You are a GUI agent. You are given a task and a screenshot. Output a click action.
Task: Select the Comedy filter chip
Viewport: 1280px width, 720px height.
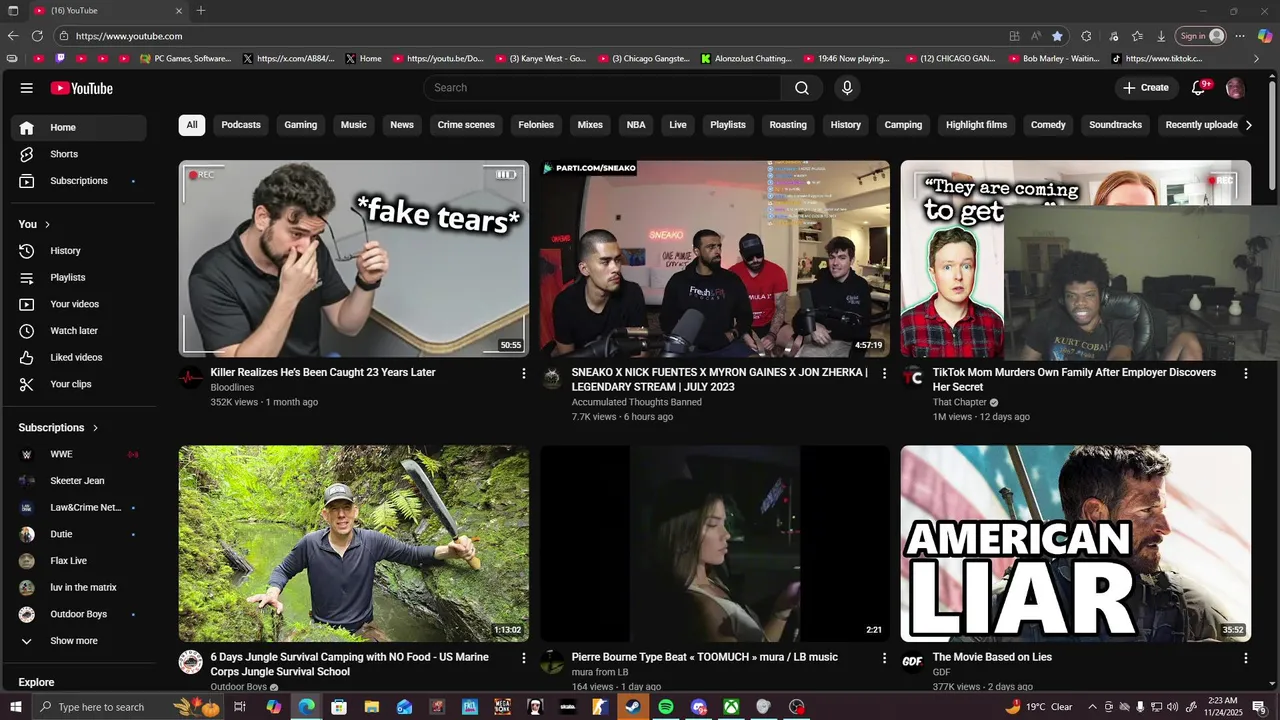1048,125
